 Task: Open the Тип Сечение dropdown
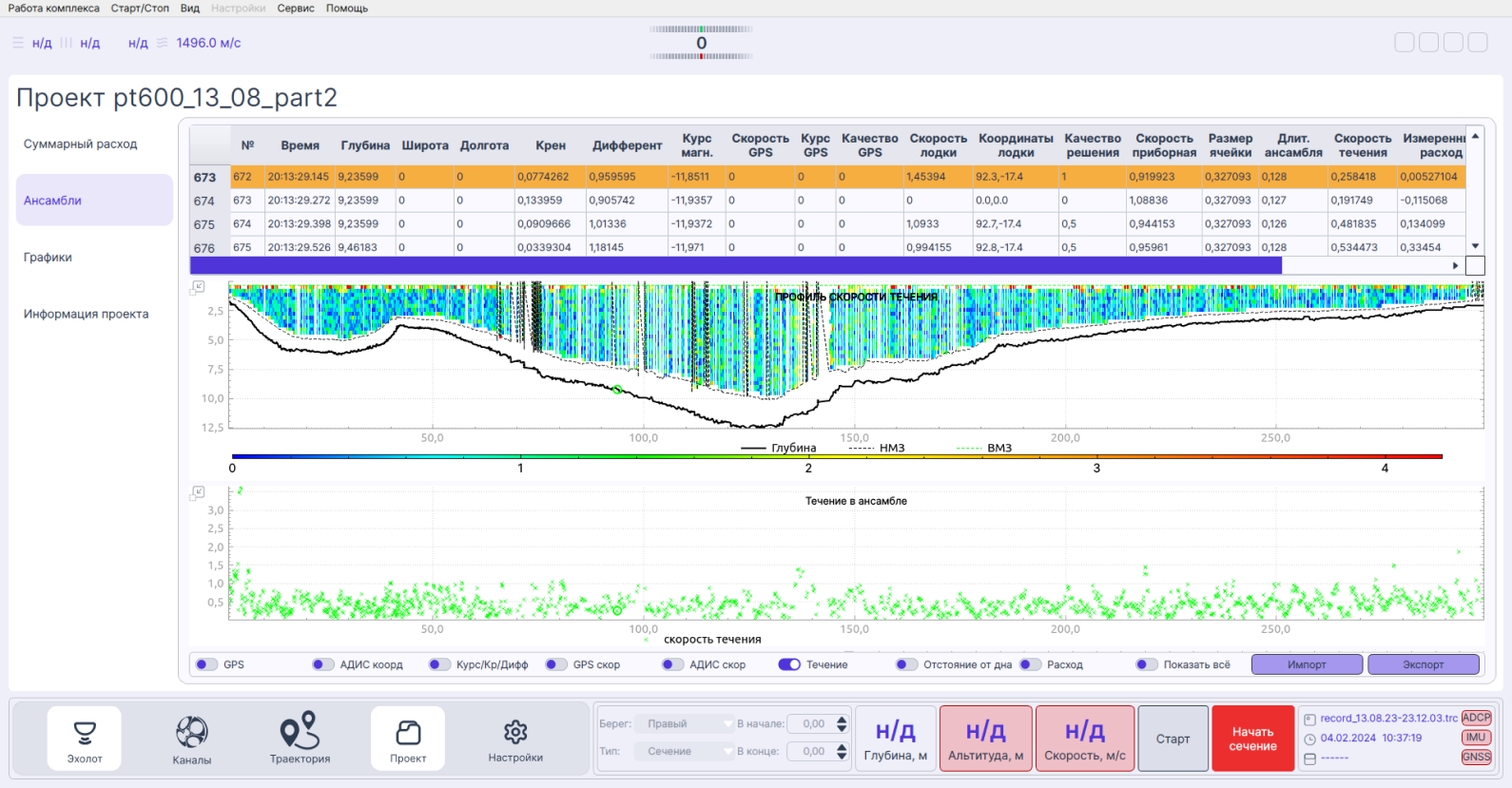tap(684, 751)
